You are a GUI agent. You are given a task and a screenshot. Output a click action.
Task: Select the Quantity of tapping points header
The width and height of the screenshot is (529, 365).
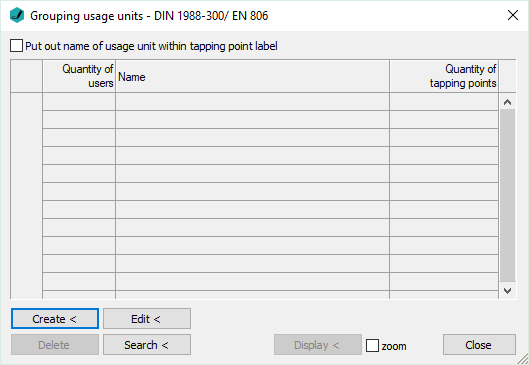click(444, 76)
